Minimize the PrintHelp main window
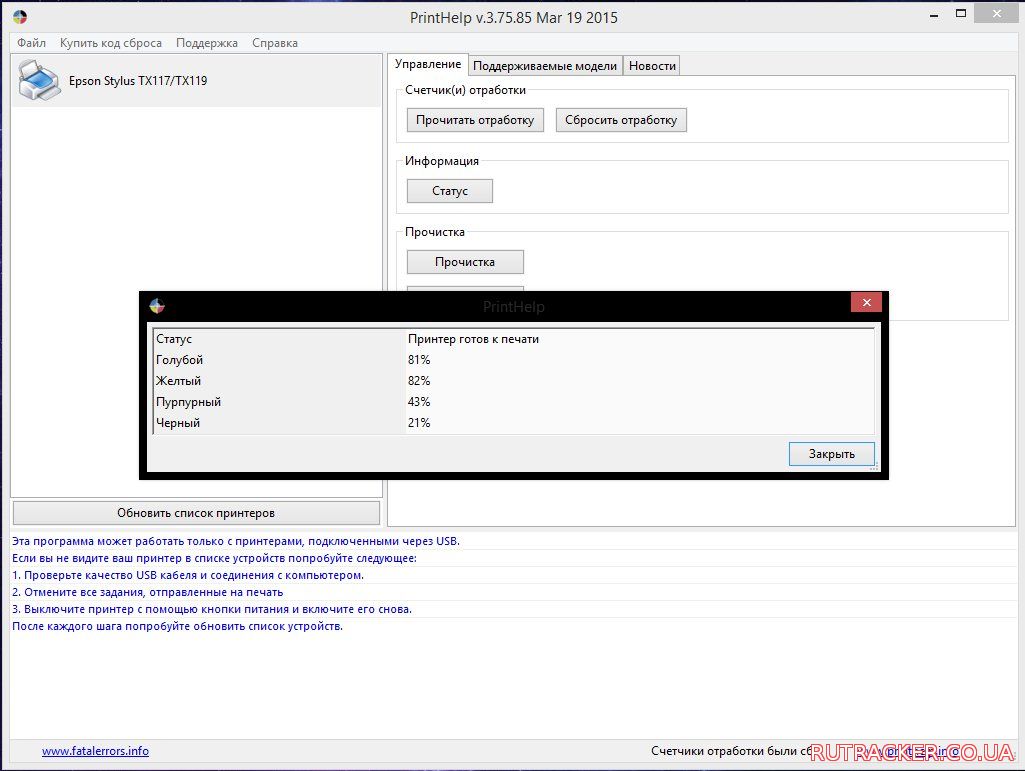Image resolution: width=1025 pixels, height=771 pixels. tap(934, 14)
